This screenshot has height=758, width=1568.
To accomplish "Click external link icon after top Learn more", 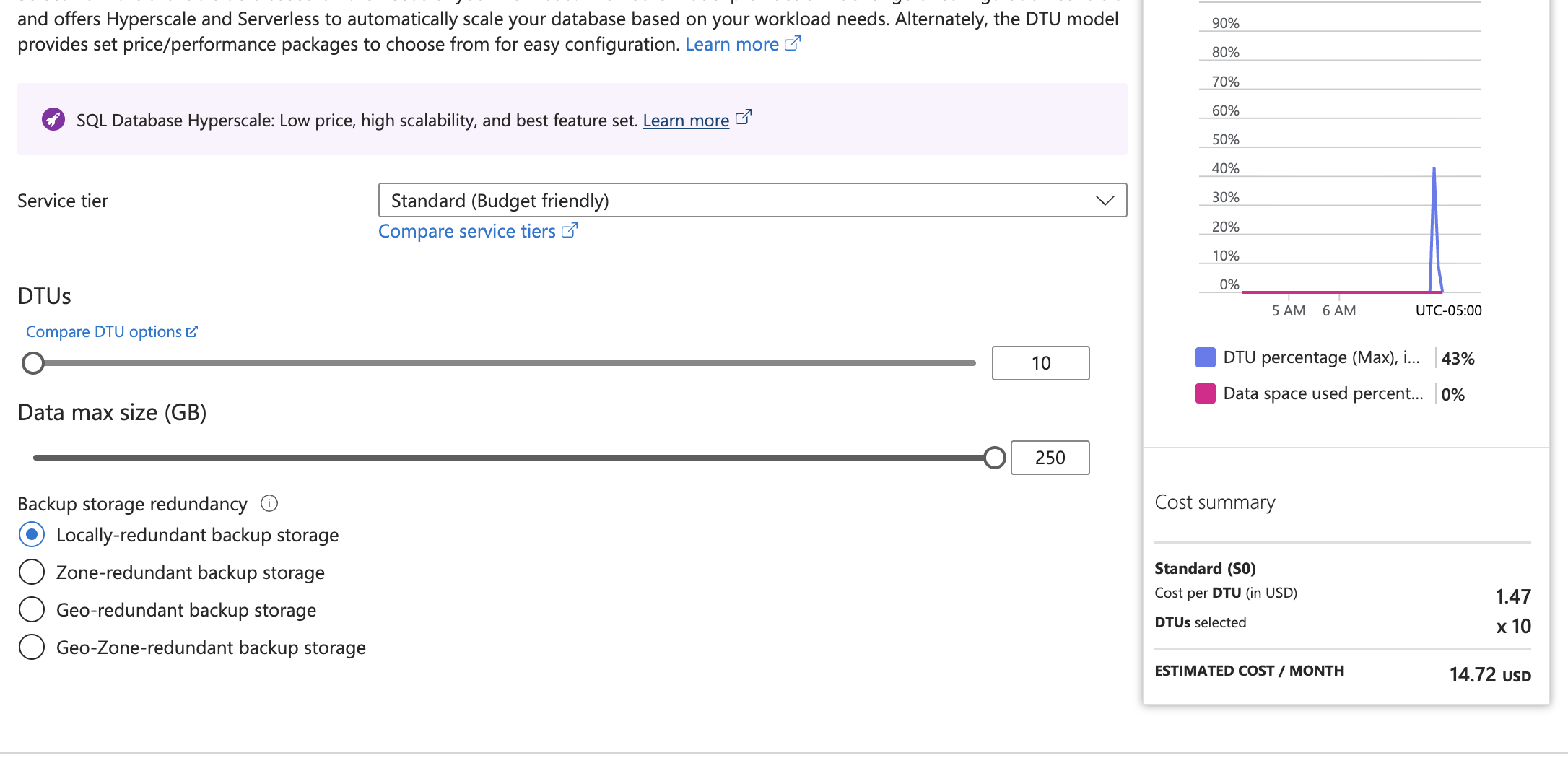I will (793, 43).
